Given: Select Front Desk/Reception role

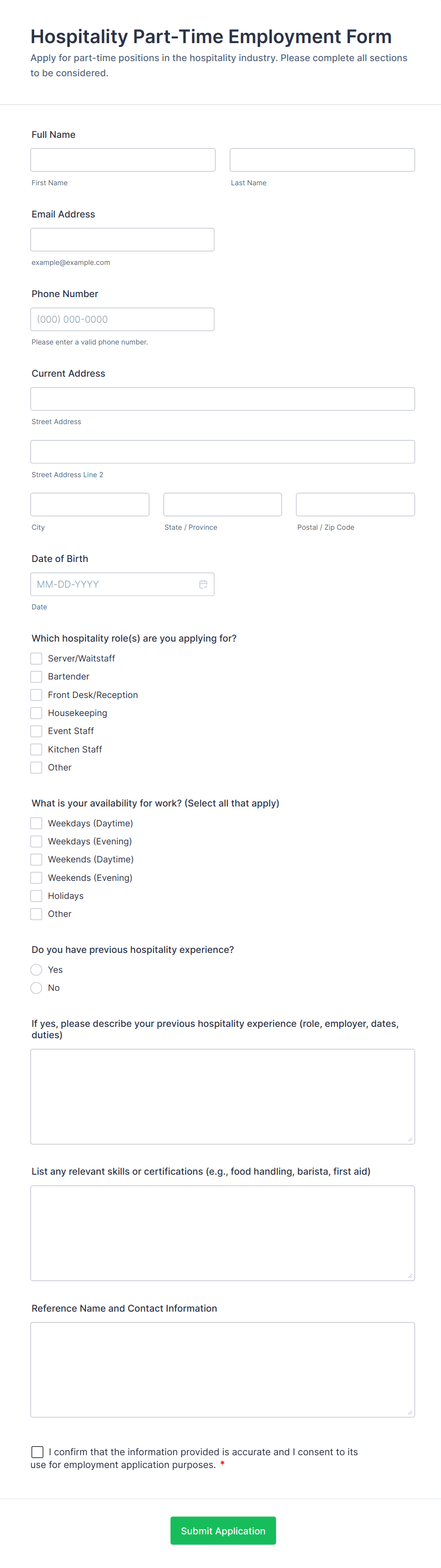Looking at the screenshot, I should pos(37,695).
